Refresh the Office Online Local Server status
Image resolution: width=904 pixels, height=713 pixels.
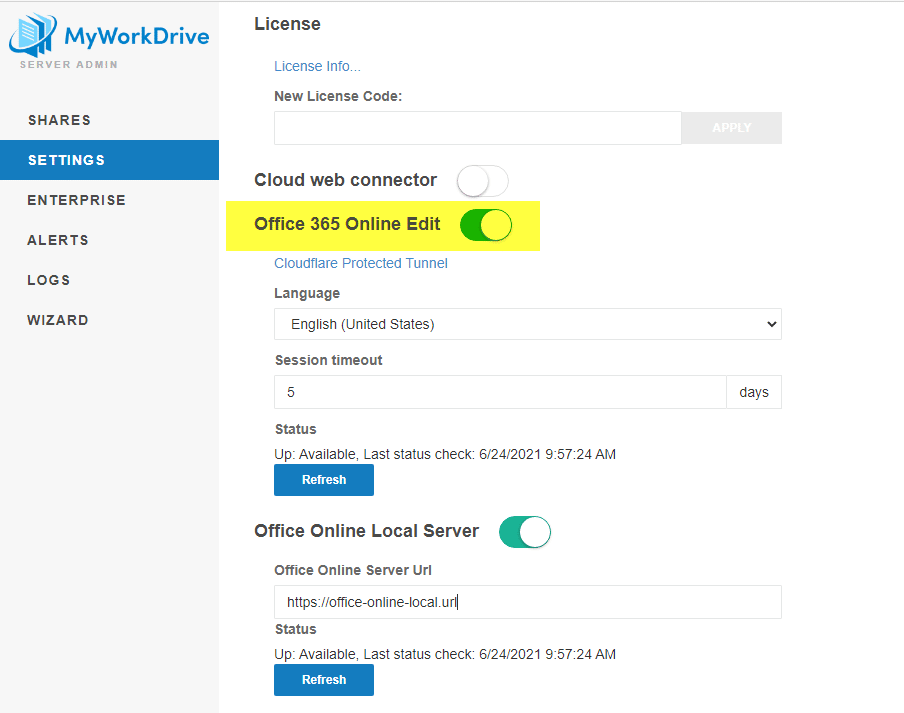324,680
